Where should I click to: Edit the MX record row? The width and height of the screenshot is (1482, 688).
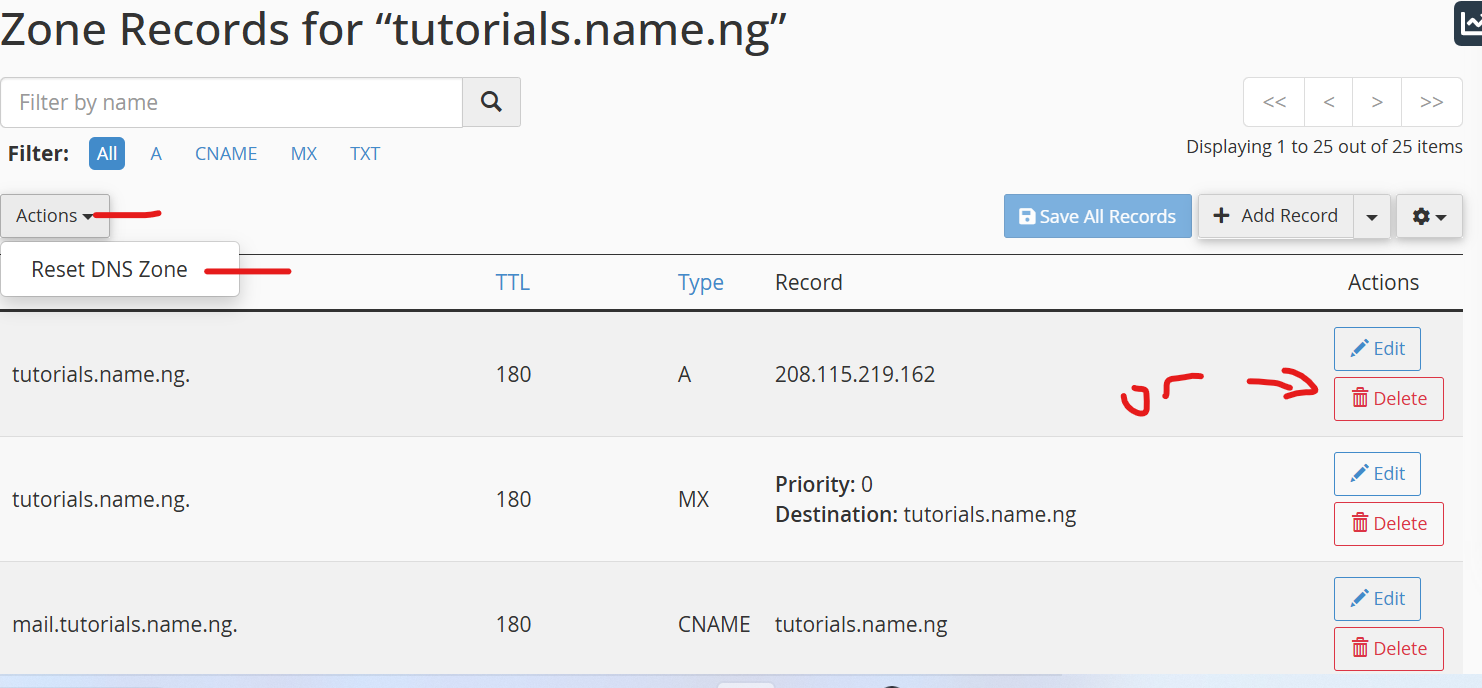[1377, 474]
